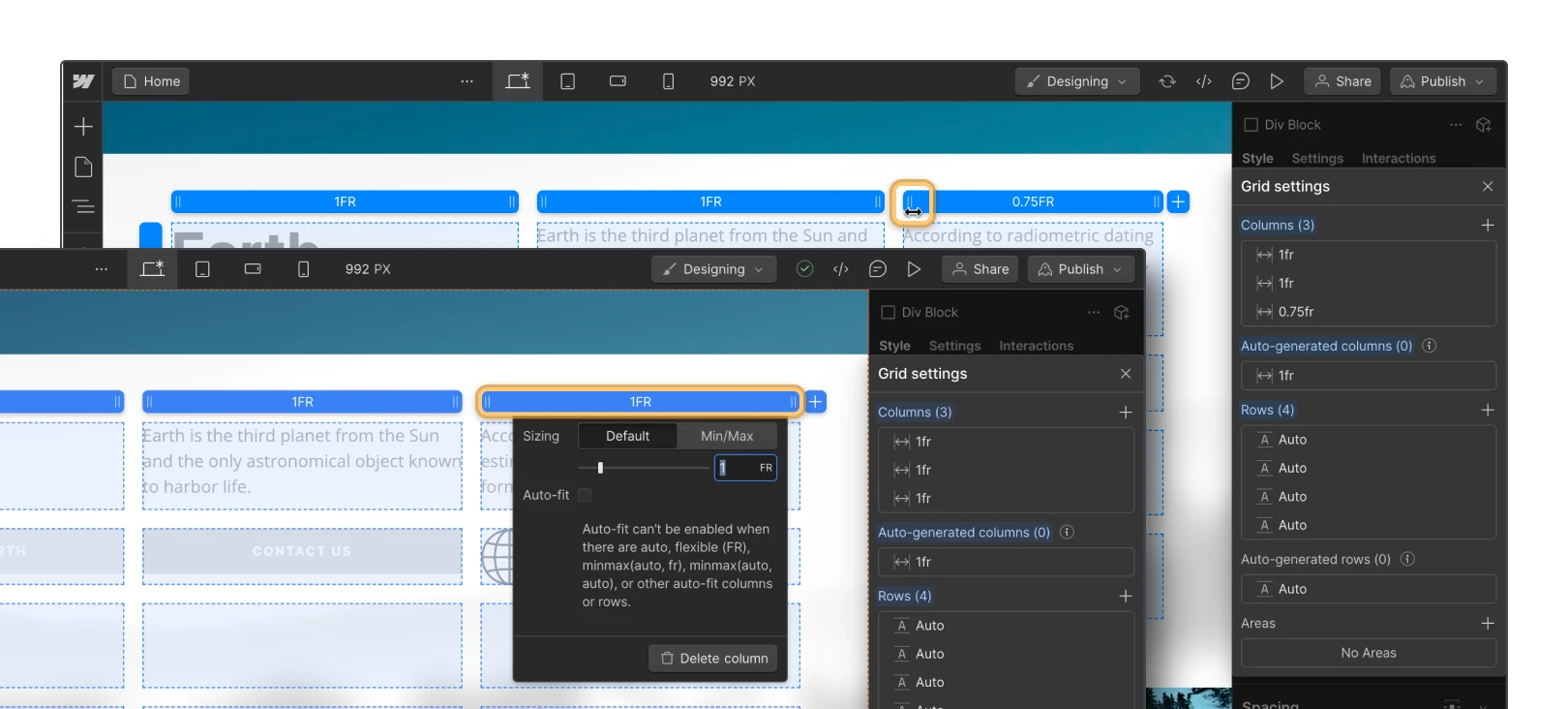Click the FR value input field
Screen dimensions: 1568x709
(739, 468)
